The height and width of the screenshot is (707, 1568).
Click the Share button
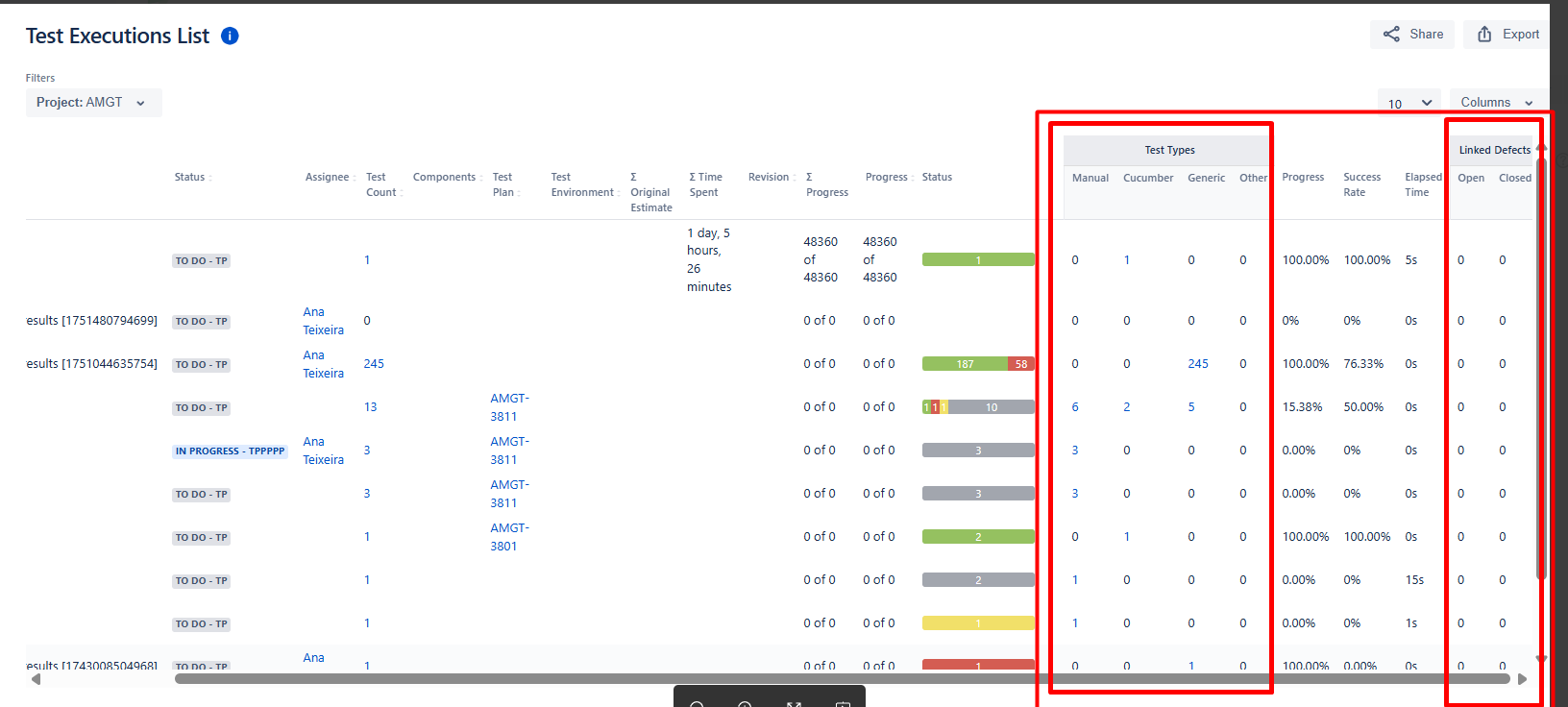click(x=1412, y=35)
